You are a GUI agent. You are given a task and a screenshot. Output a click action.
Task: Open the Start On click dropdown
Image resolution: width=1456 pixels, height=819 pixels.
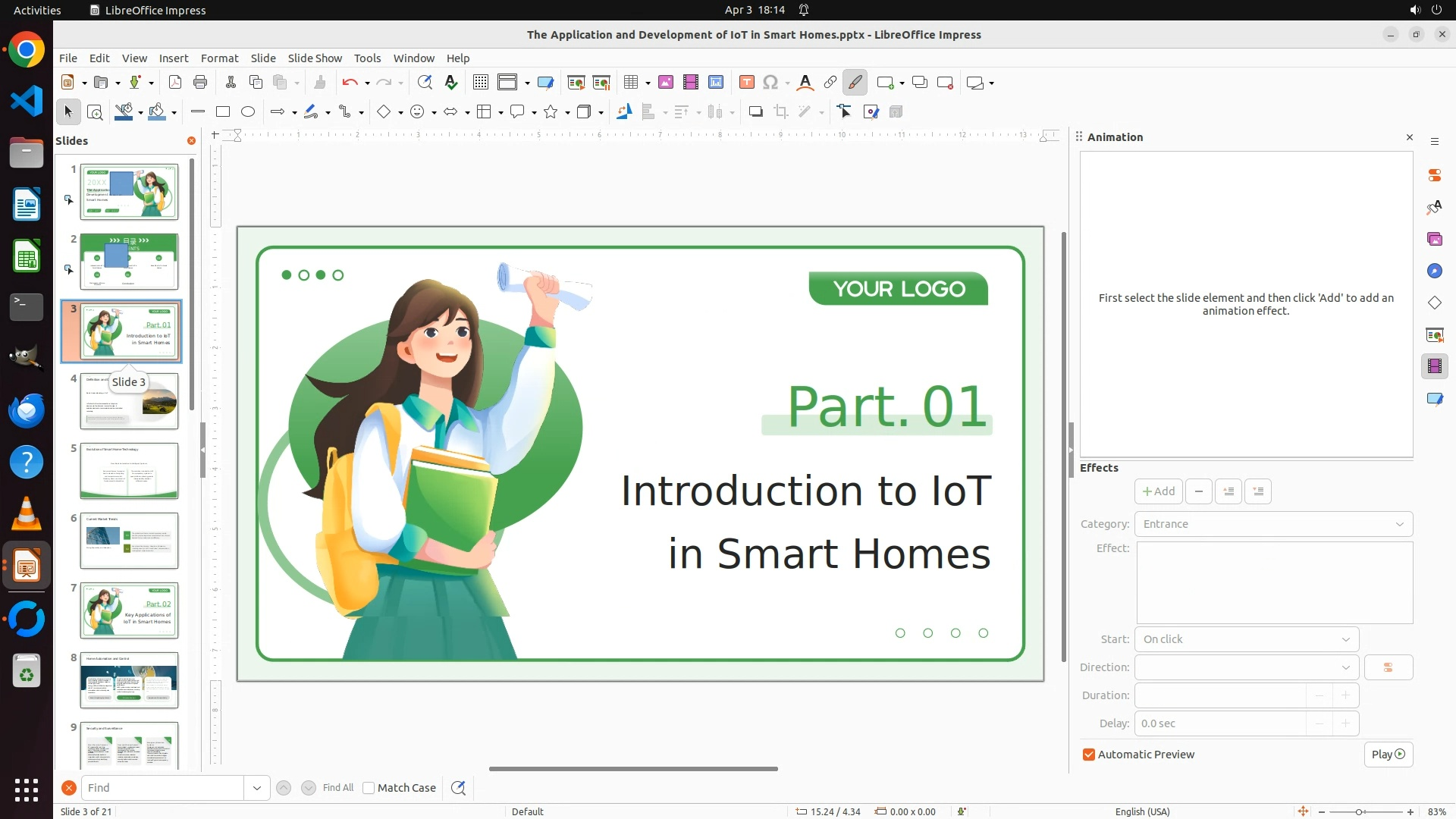1246,639
